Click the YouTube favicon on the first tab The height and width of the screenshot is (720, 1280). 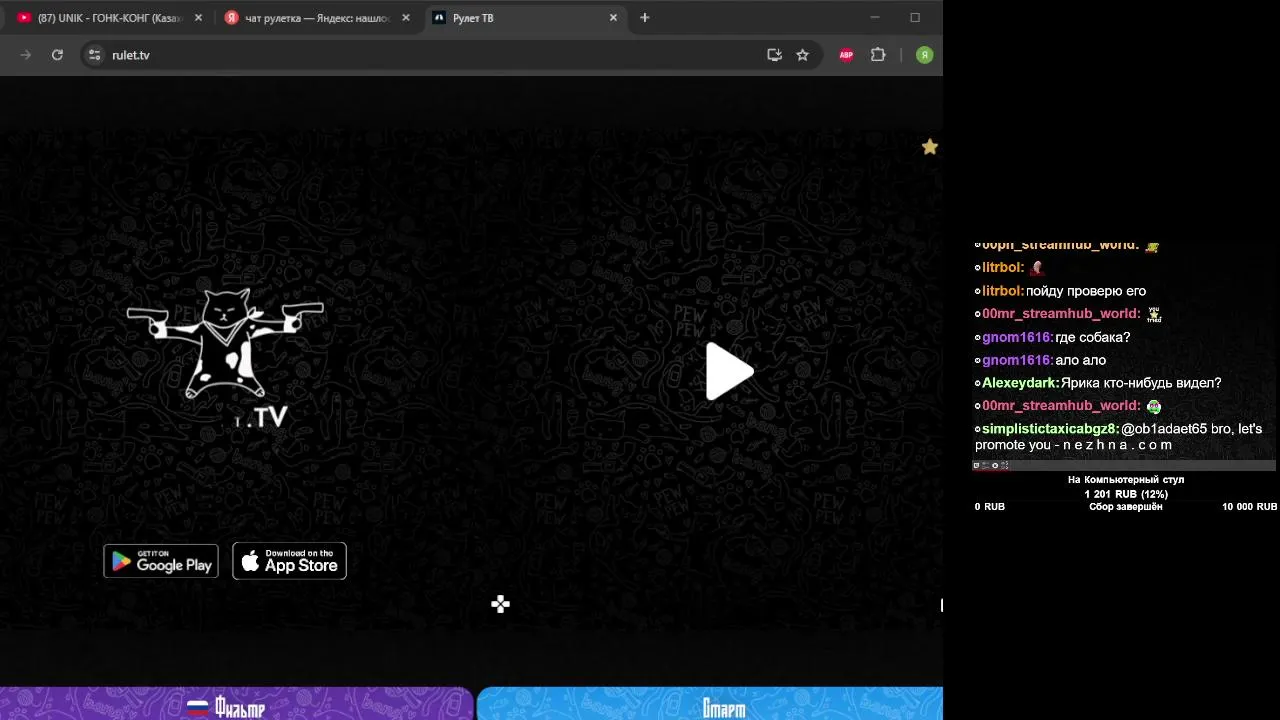tap(24, 18)
